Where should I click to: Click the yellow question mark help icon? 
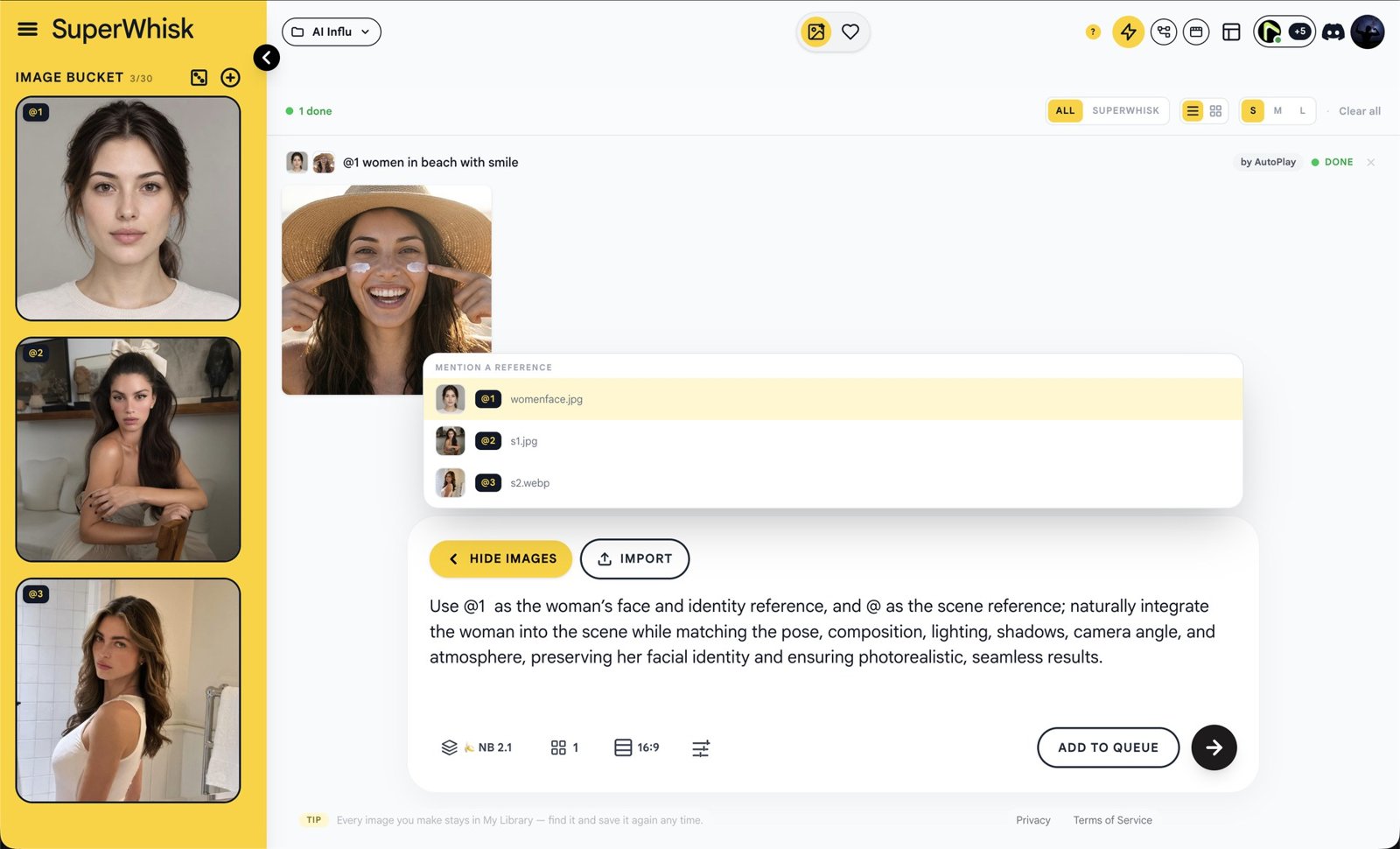click(x=1092, y=32)
